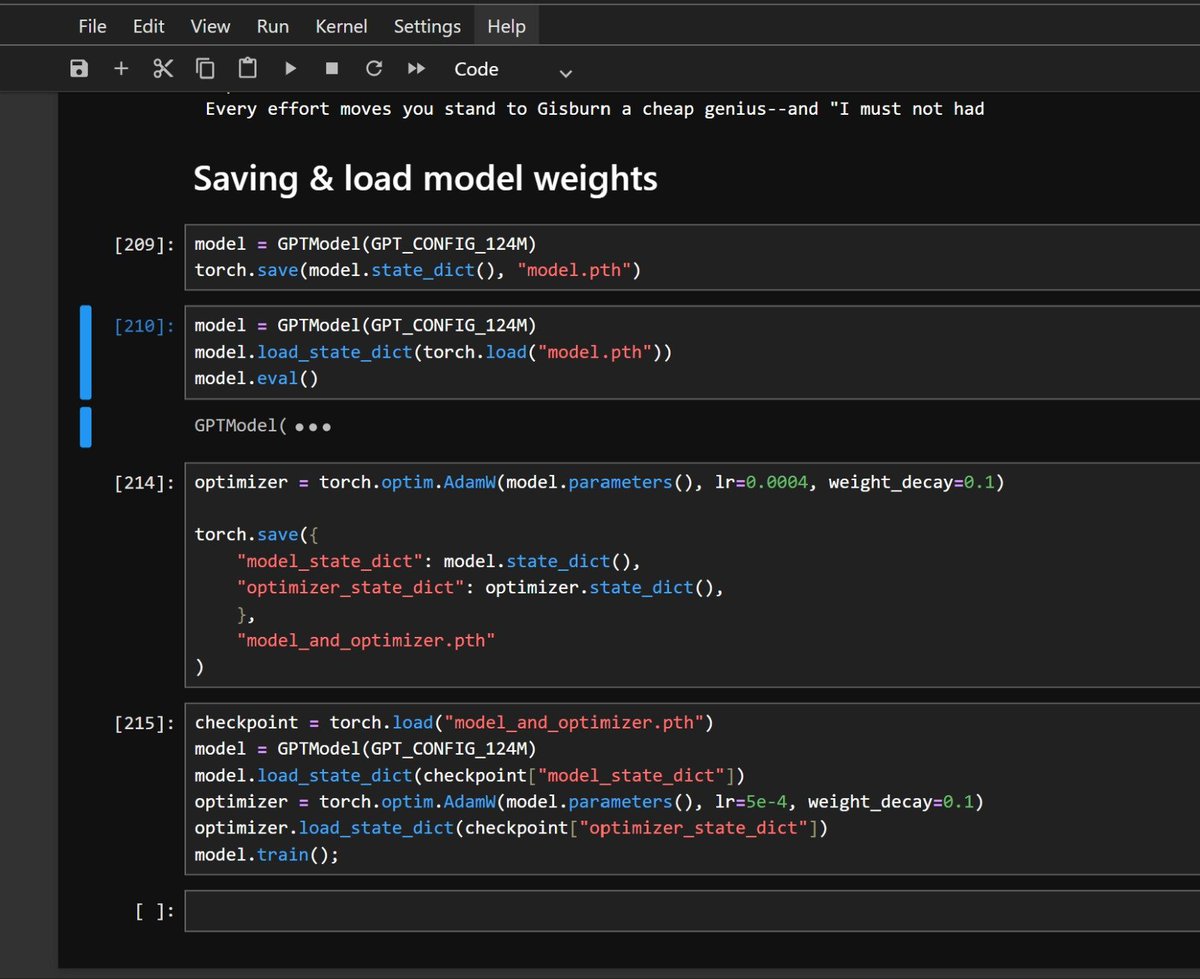Open the Settings menu
The height and width of the screenshot is (979, 1200).
tap(428, 26)
